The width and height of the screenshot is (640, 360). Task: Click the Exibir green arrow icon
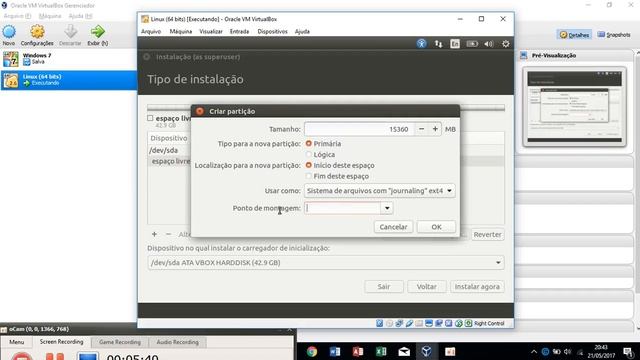pyautogui.click(x=98, y=32)
